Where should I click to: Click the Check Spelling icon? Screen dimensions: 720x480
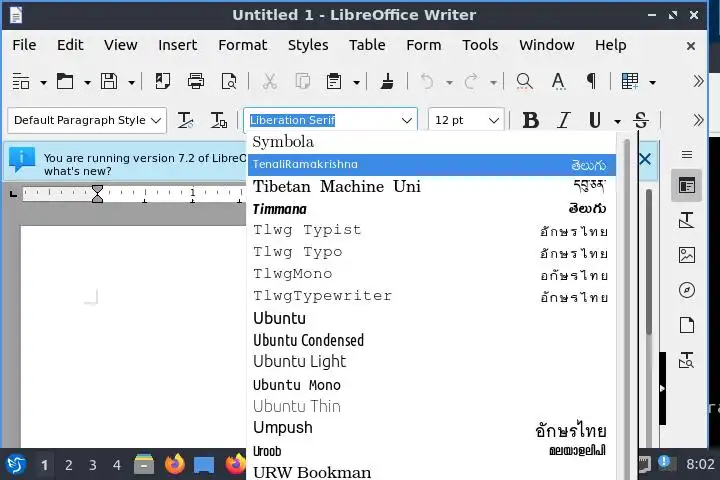click(558, 82)
